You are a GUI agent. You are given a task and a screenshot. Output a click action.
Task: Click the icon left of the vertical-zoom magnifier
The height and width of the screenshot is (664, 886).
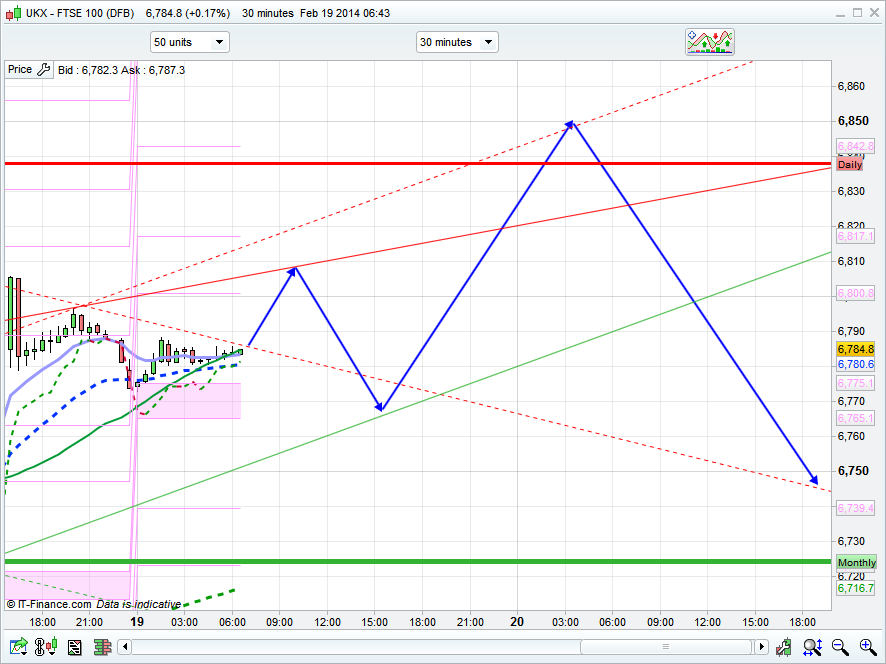tap(785, 647)
